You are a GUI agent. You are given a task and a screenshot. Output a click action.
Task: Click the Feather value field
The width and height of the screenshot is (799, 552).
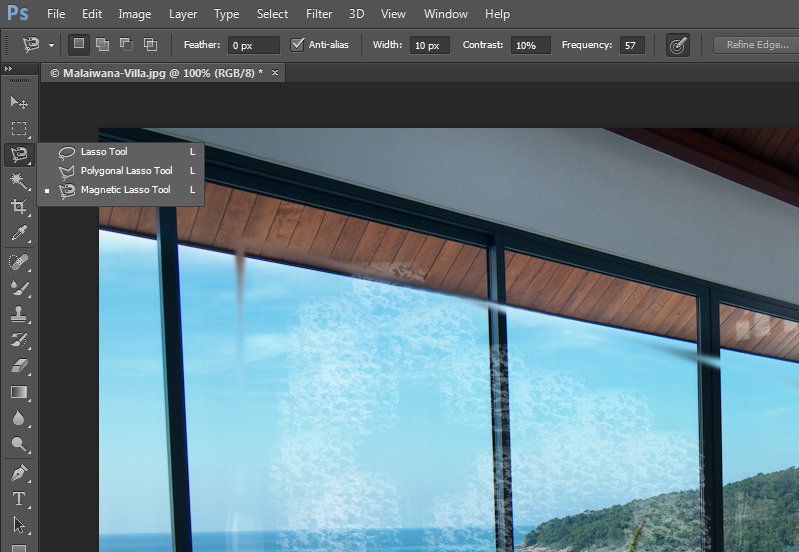(x=252, y=45)
